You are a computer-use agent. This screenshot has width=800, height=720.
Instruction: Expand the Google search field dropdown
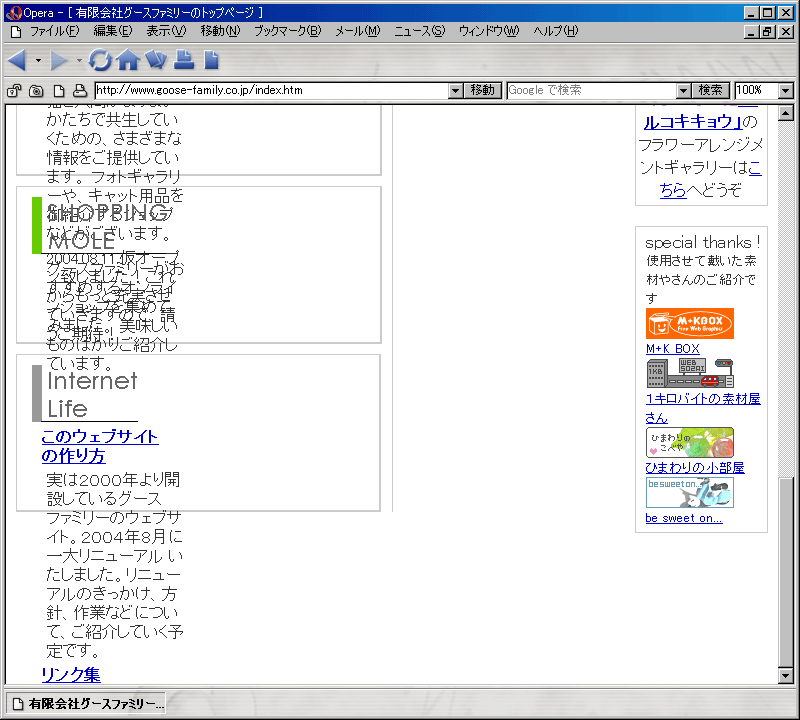684,91
